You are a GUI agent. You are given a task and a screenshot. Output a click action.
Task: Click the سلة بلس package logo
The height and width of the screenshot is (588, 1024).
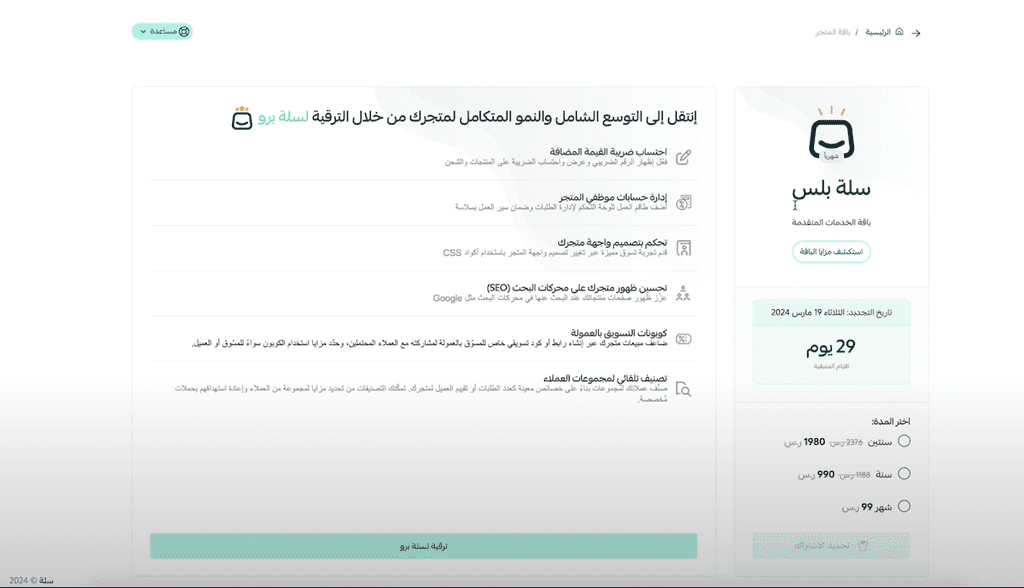tap(831, 133)
